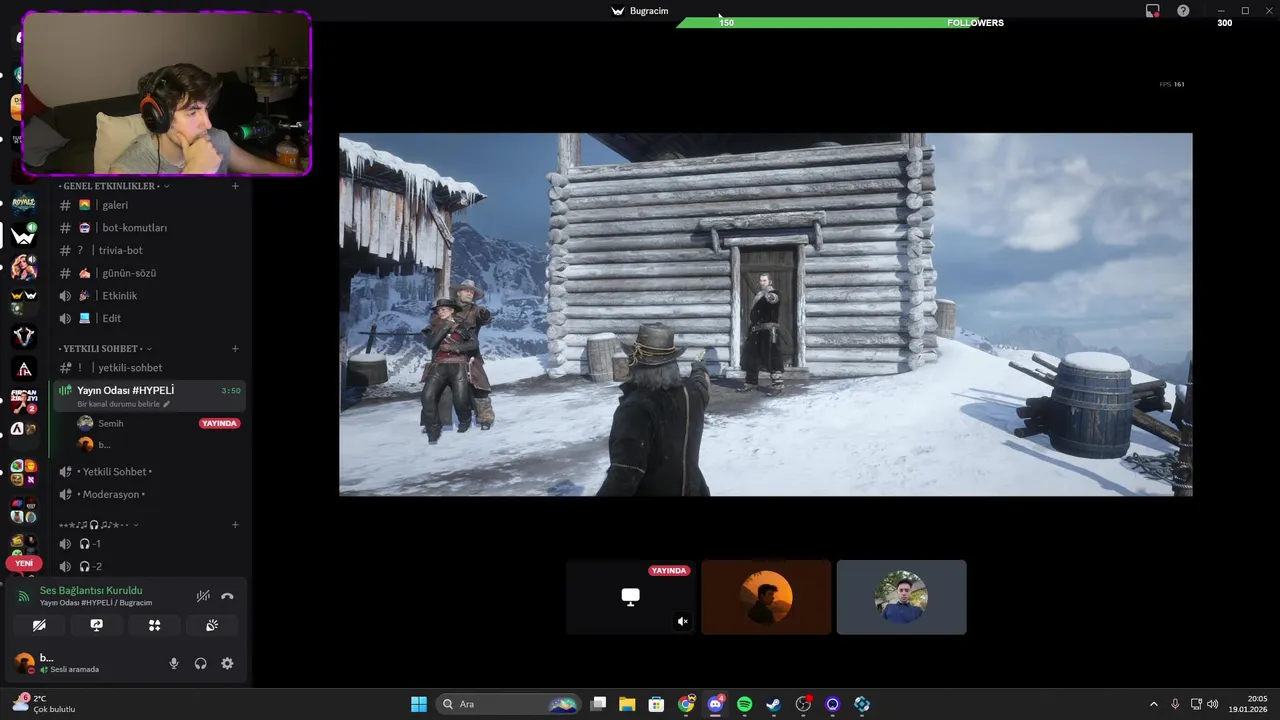Add channel to music notes category
Screen dimensions: 1280x720
(x=235, y=525)
